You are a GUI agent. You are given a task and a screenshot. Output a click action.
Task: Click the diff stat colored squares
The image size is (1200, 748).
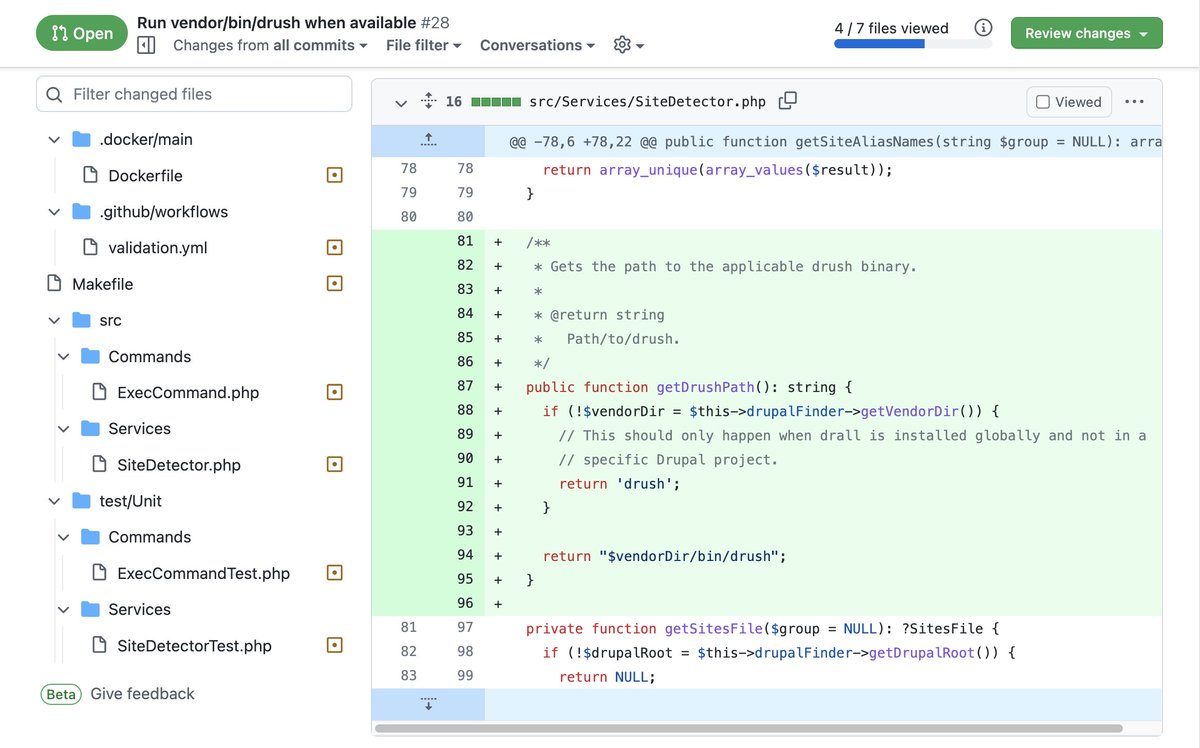(x=496, y=102)
